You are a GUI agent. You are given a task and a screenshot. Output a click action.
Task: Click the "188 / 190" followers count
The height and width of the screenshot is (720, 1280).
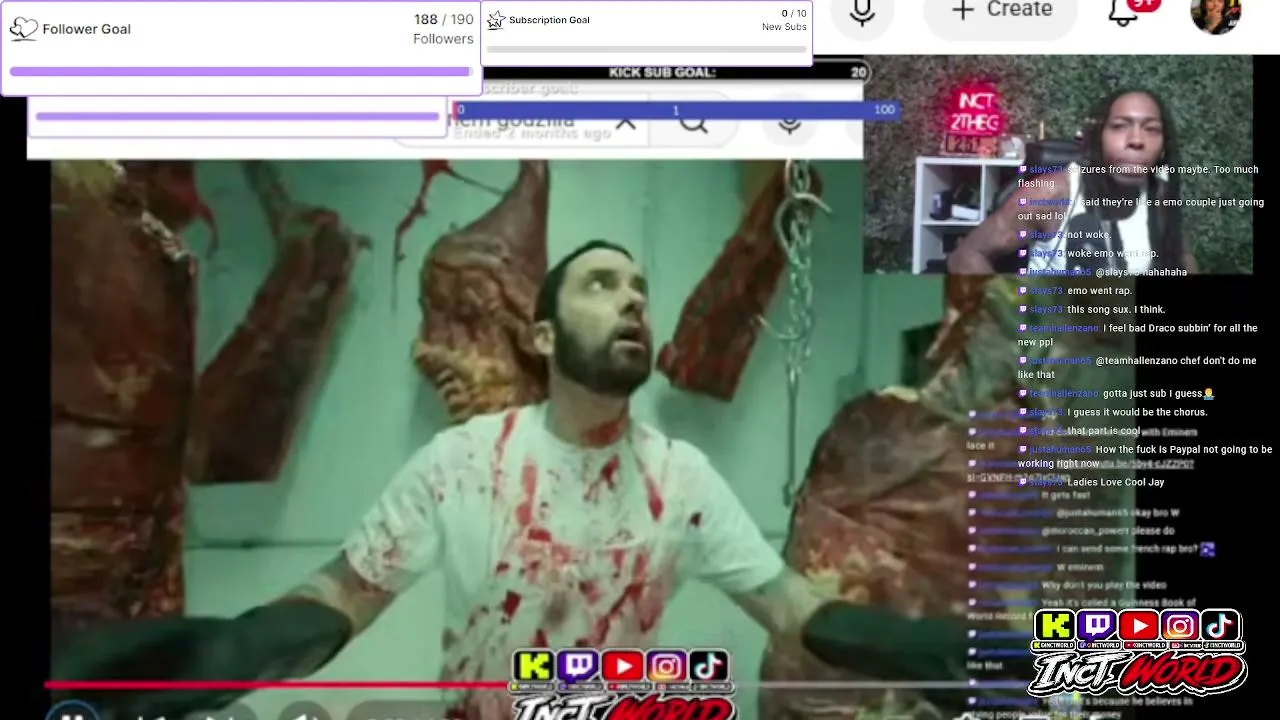[x=443, y=20]
